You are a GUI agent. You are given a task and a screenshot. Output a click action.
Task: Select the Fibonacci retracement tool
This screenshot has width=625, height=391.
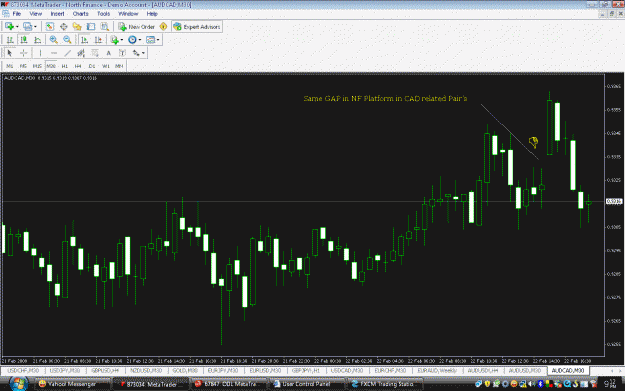pyautogui.click(x=95, y=53)
